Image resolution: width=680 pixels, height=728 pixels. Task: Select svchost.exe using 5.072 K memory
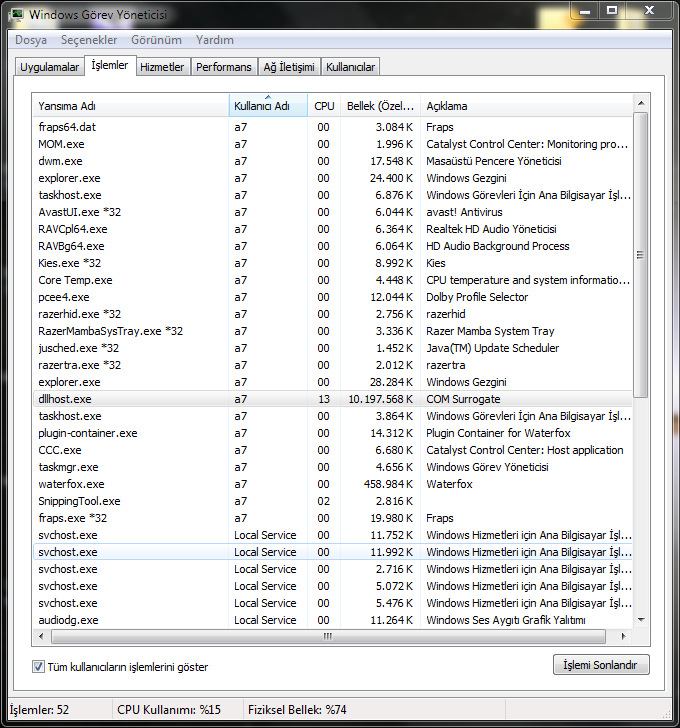point(332,586)
